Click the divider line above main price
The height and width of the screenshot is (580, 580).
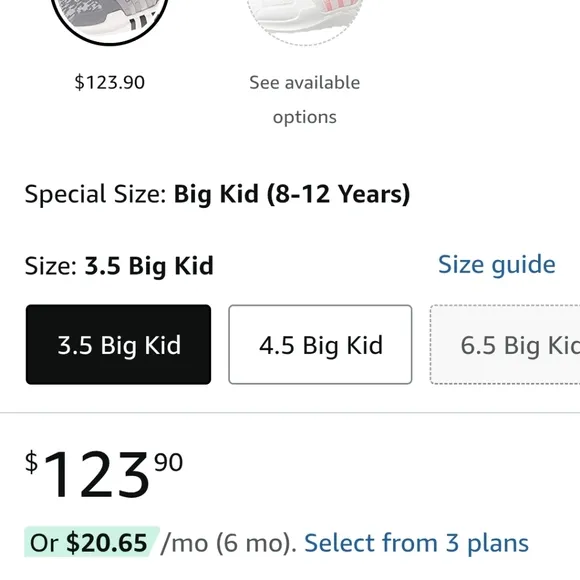click(290, 412)
